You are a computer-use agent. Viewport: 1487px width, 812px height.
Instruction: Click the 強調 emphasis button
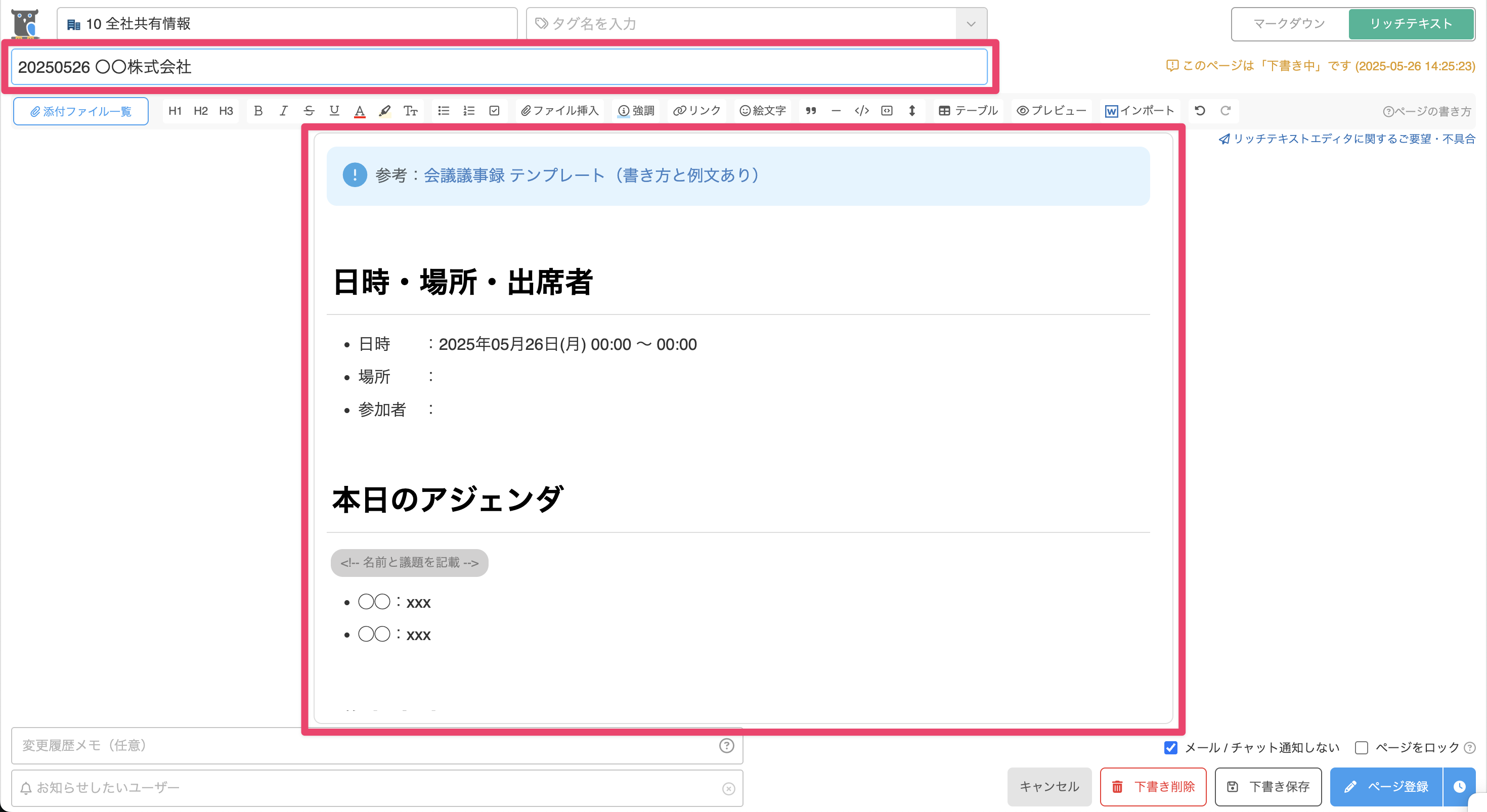pyautogui.click(x=636, y=111)
